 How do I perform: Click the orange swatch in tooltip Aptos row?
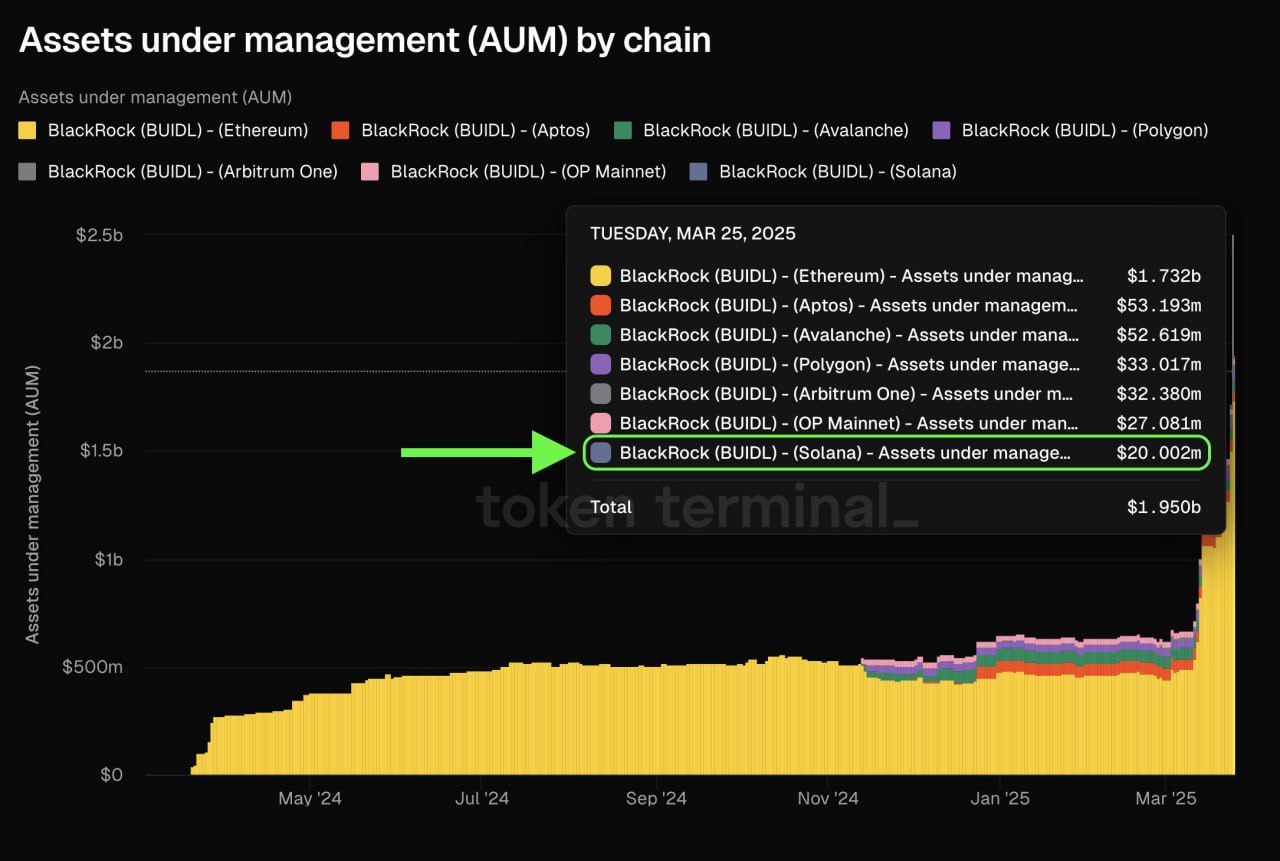(600, 306)
